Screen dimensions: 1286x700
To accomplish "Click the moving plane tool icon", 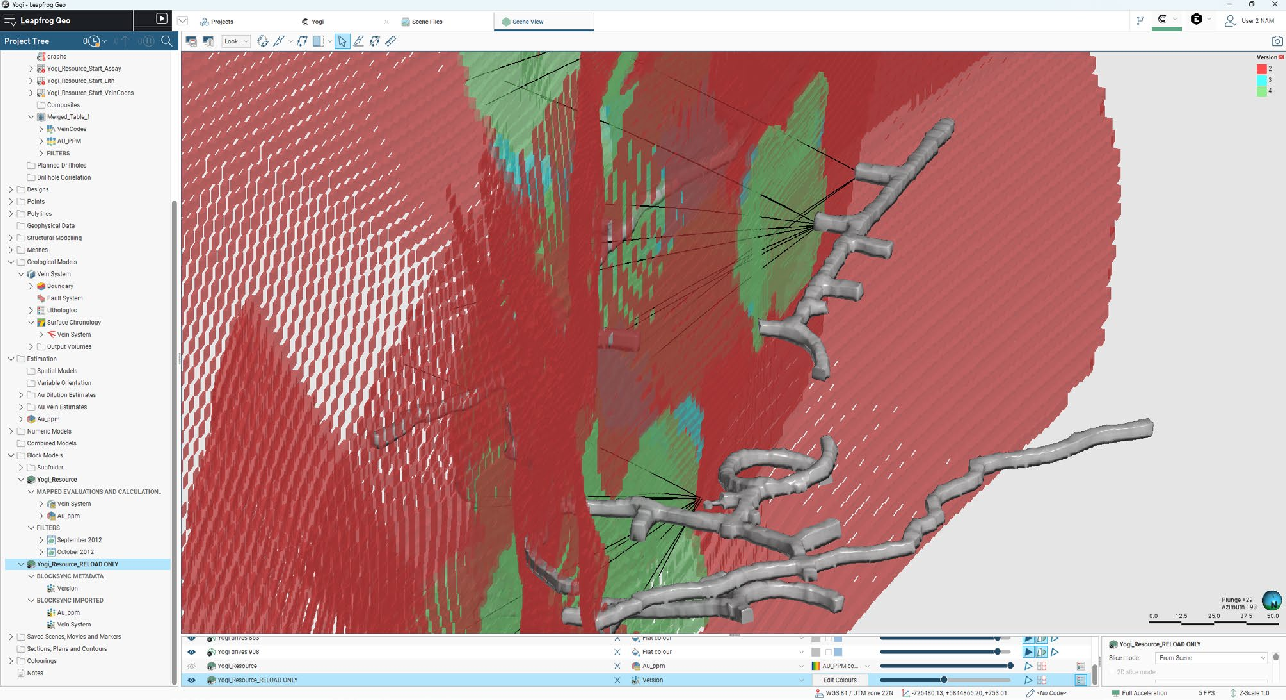I will [301, 41].
